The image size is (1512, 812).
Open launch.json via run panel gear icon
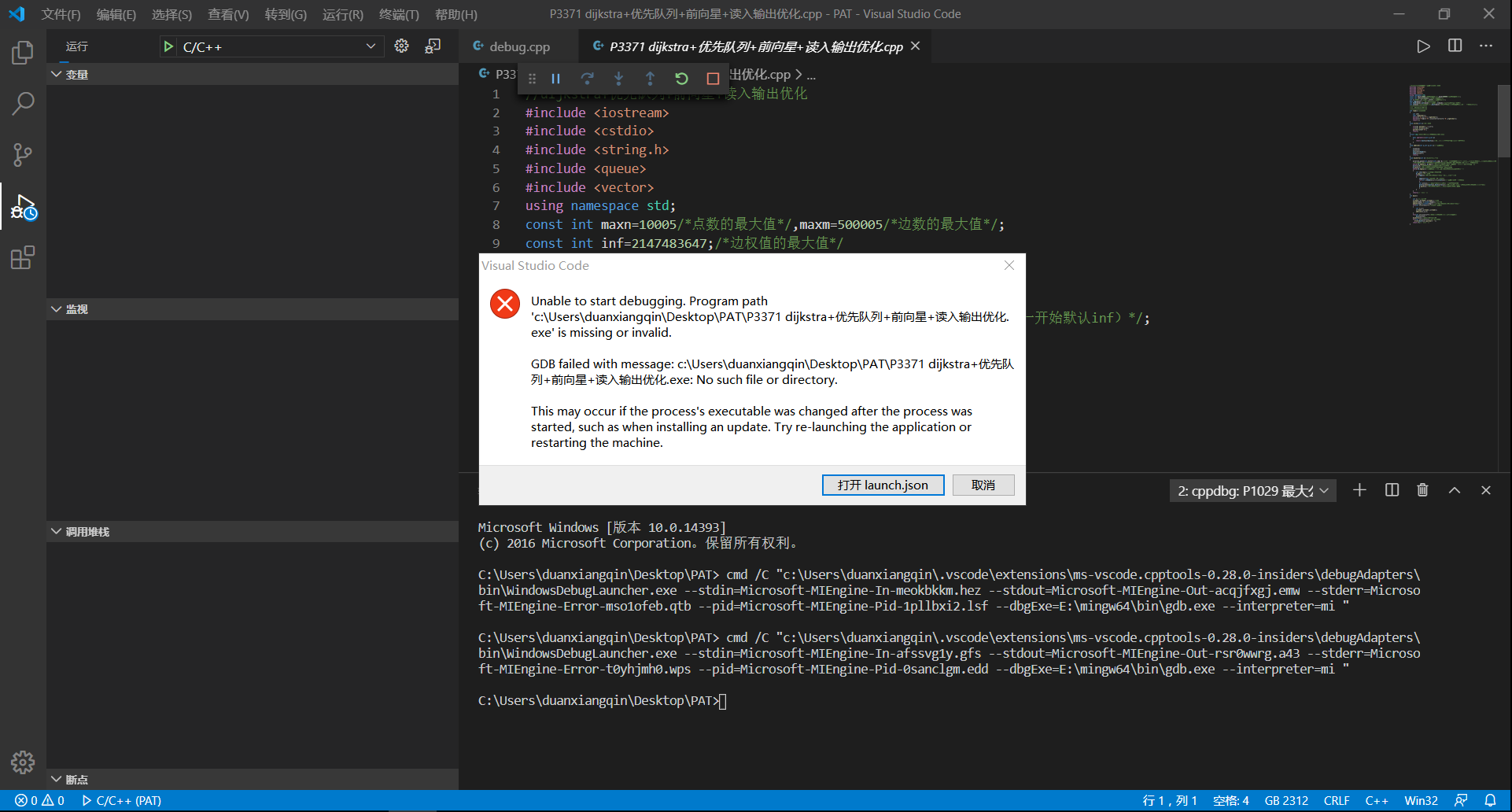click(401, 46)
